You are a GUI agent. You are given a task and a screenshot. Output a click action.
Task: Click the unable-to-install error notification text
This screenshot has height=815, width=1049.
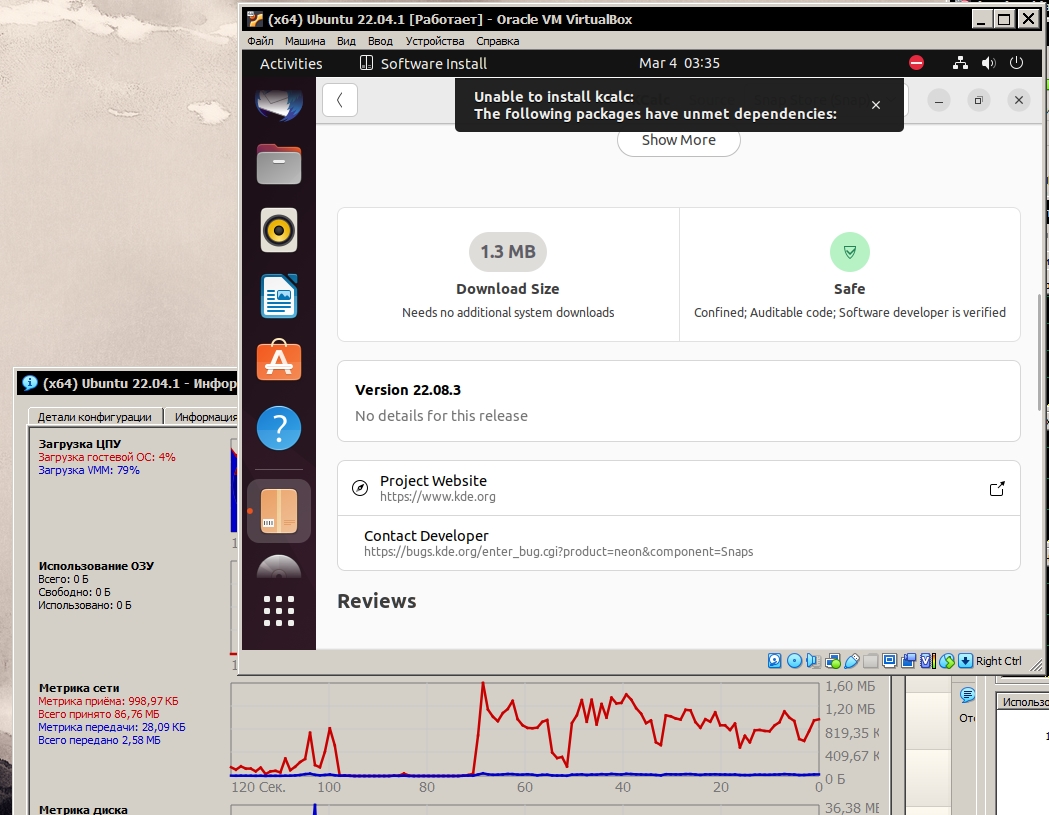pyautogui.click(x=655, y=105)
